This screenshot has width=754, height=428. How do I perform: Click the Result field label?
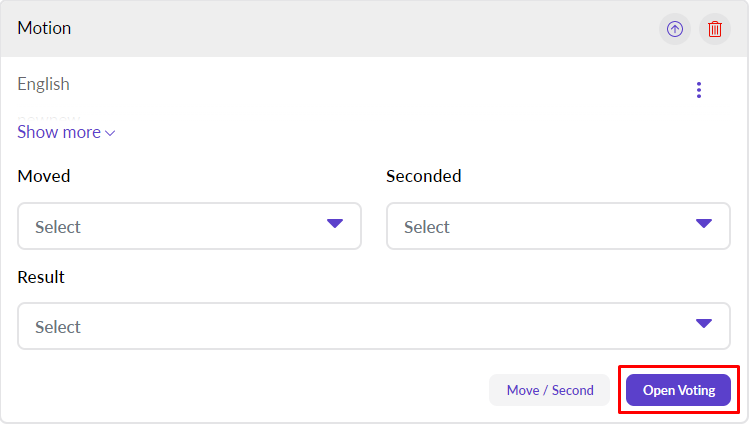pyautogui.click(x=41, y=276)
